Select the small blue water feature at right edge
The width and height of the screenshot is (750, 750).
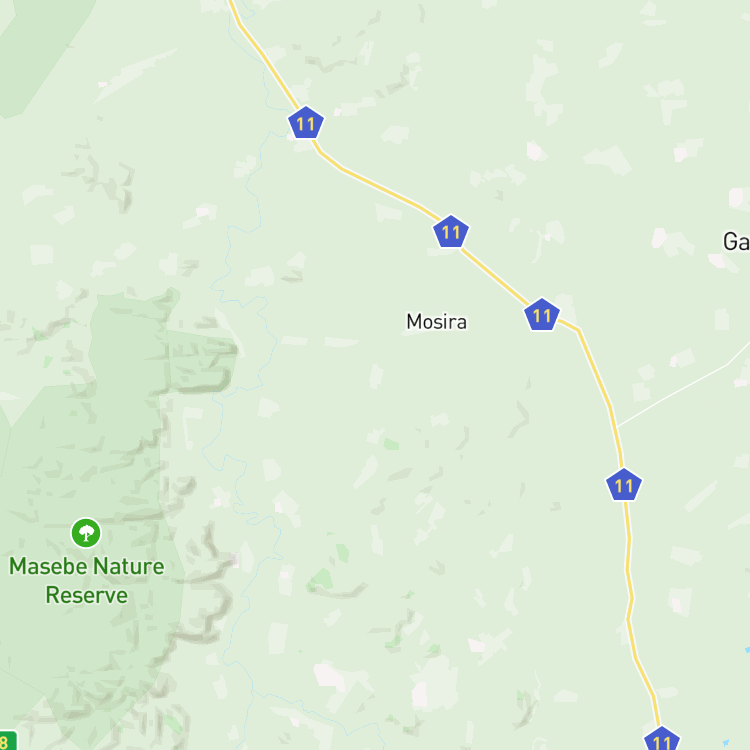[x=747, y=650]
